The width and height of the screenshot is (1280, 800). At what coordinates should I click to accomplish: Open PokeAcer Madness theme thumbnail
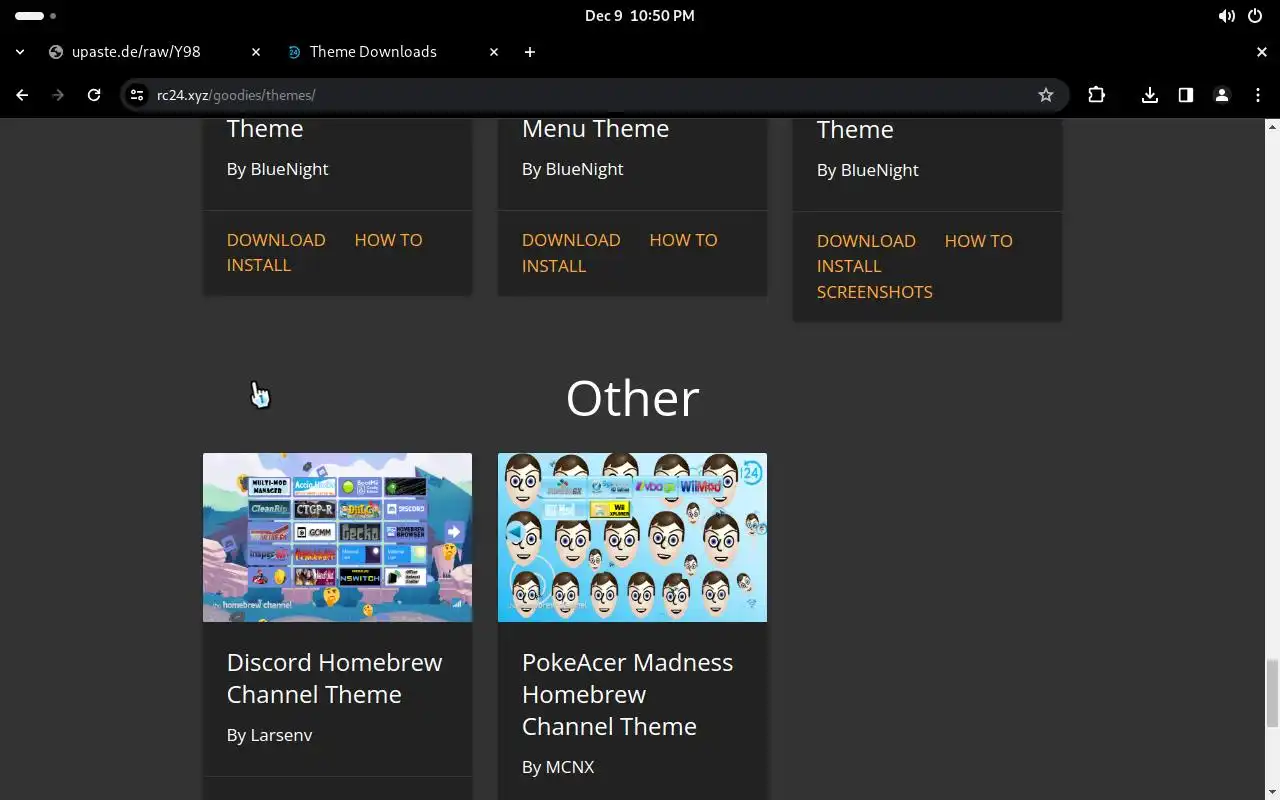coord(632,537)
